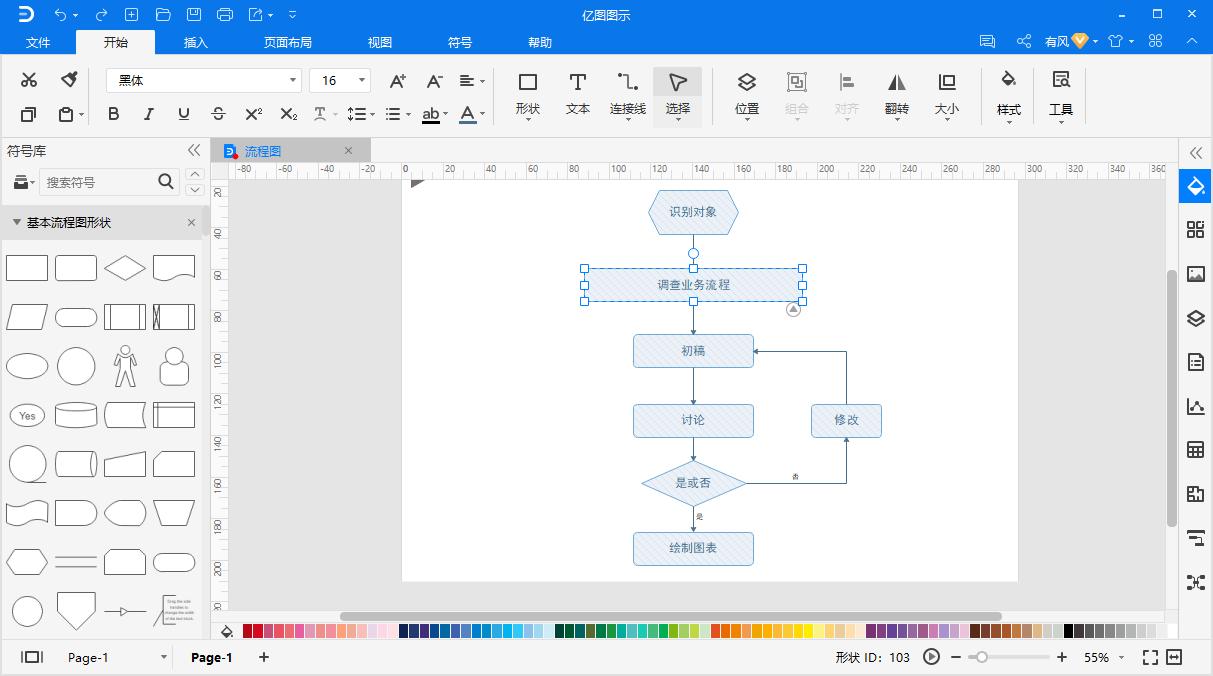
Task: Click the Format Painter brush icon
Action: (x=69, y=80)
